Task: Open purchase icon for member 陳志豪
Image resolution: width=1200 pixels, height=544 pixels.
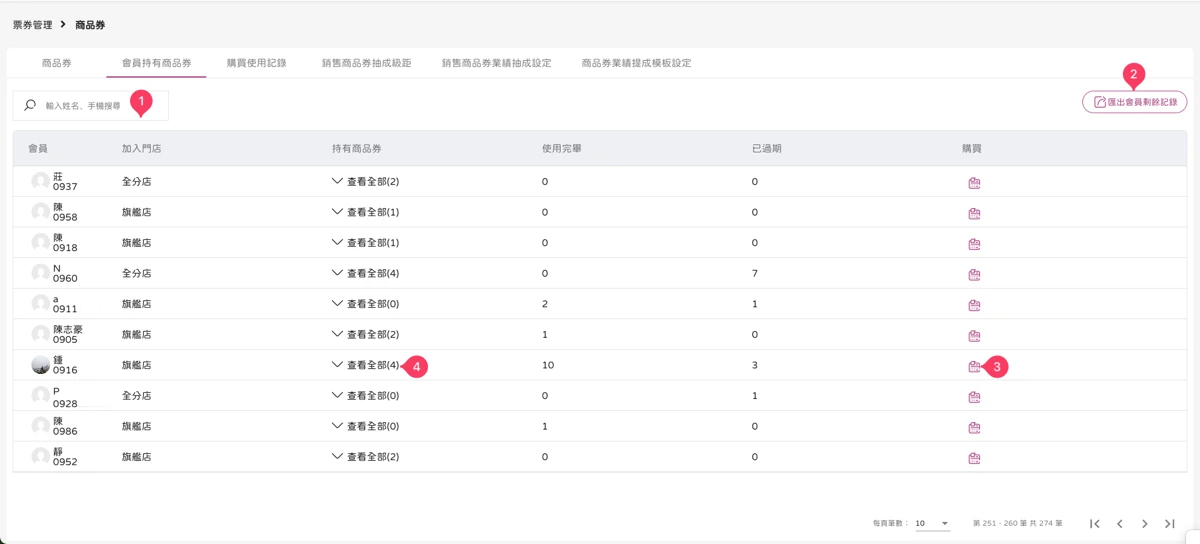Action: coord(974,335)
